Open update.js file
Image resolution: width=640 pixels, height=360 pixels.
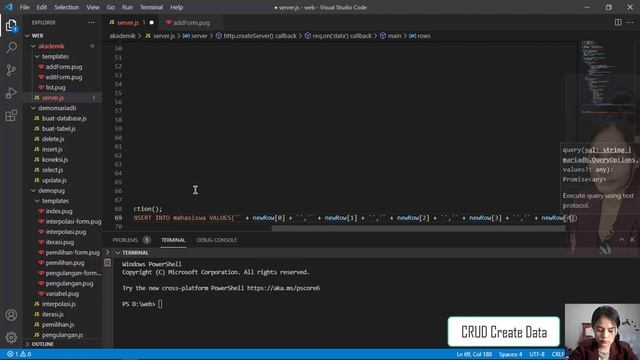click(x=54, y=180)
